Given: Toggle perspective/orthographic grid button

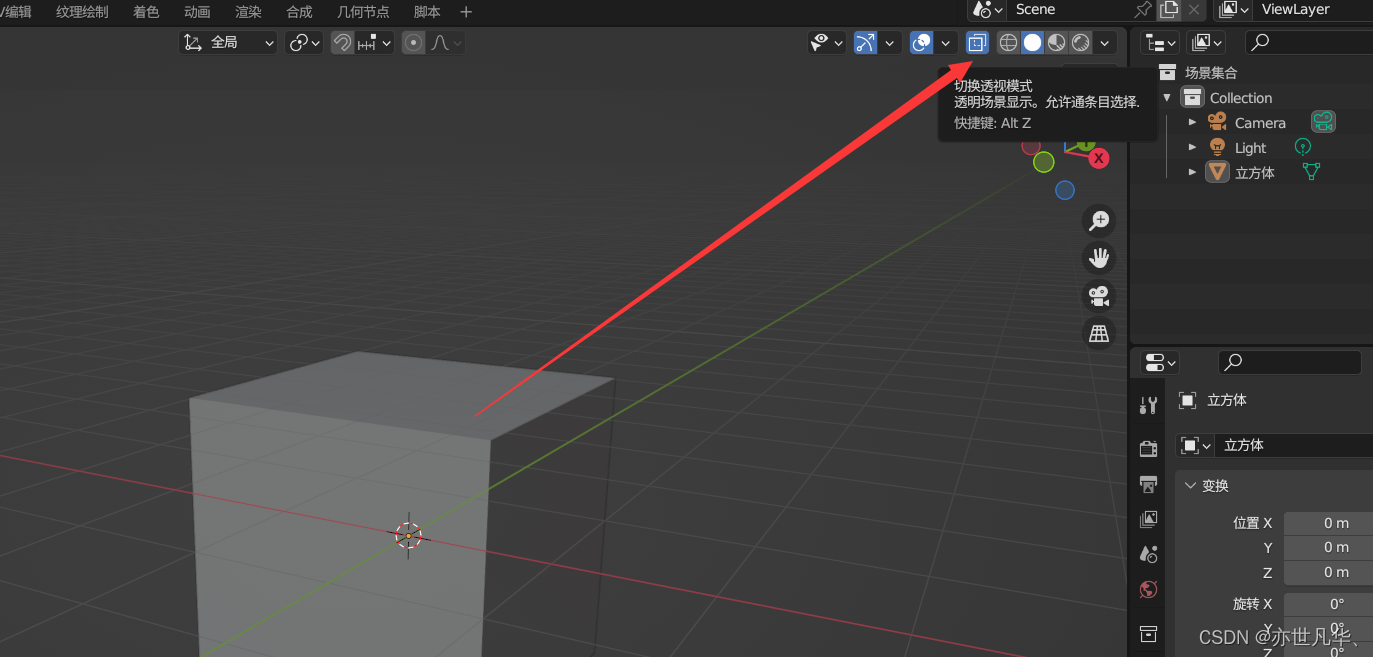Looking at the screenshot, I should pyautogui.click(x=1100, y=333).
